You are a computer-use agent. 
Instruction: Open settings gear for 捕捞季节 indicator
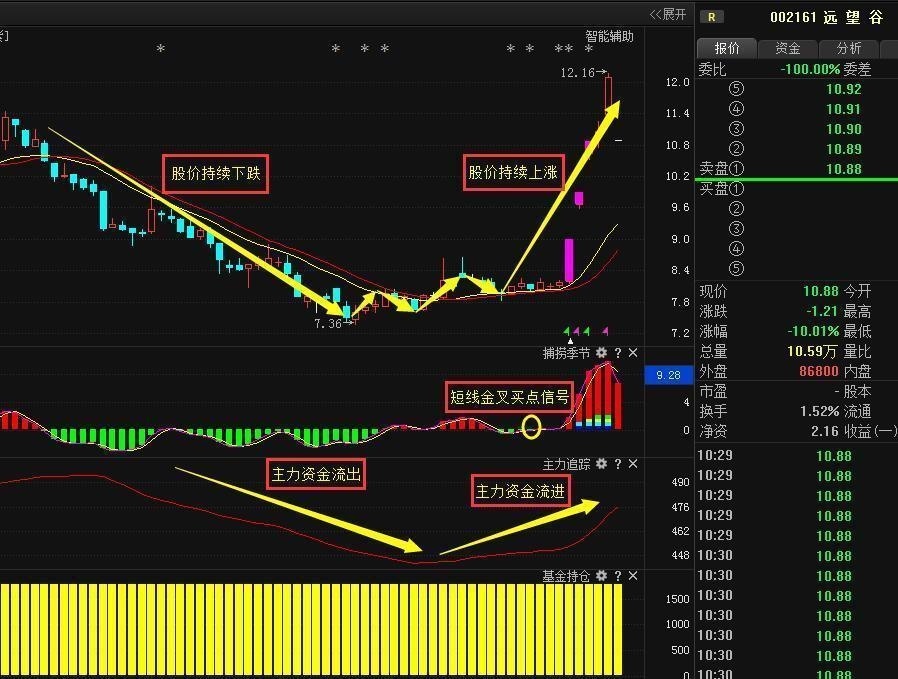(601, 353)
